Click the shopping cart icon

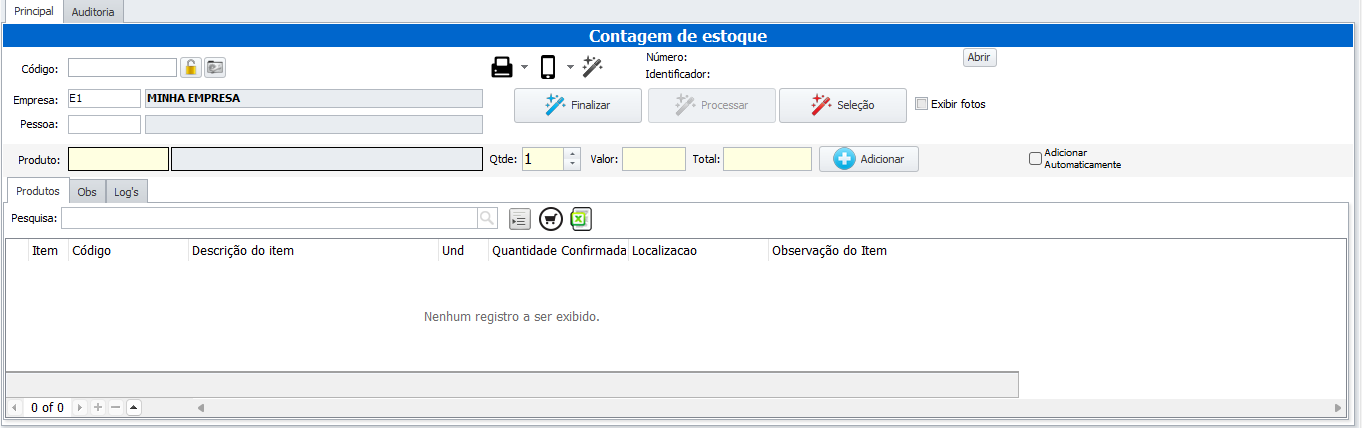click(551, 219)
